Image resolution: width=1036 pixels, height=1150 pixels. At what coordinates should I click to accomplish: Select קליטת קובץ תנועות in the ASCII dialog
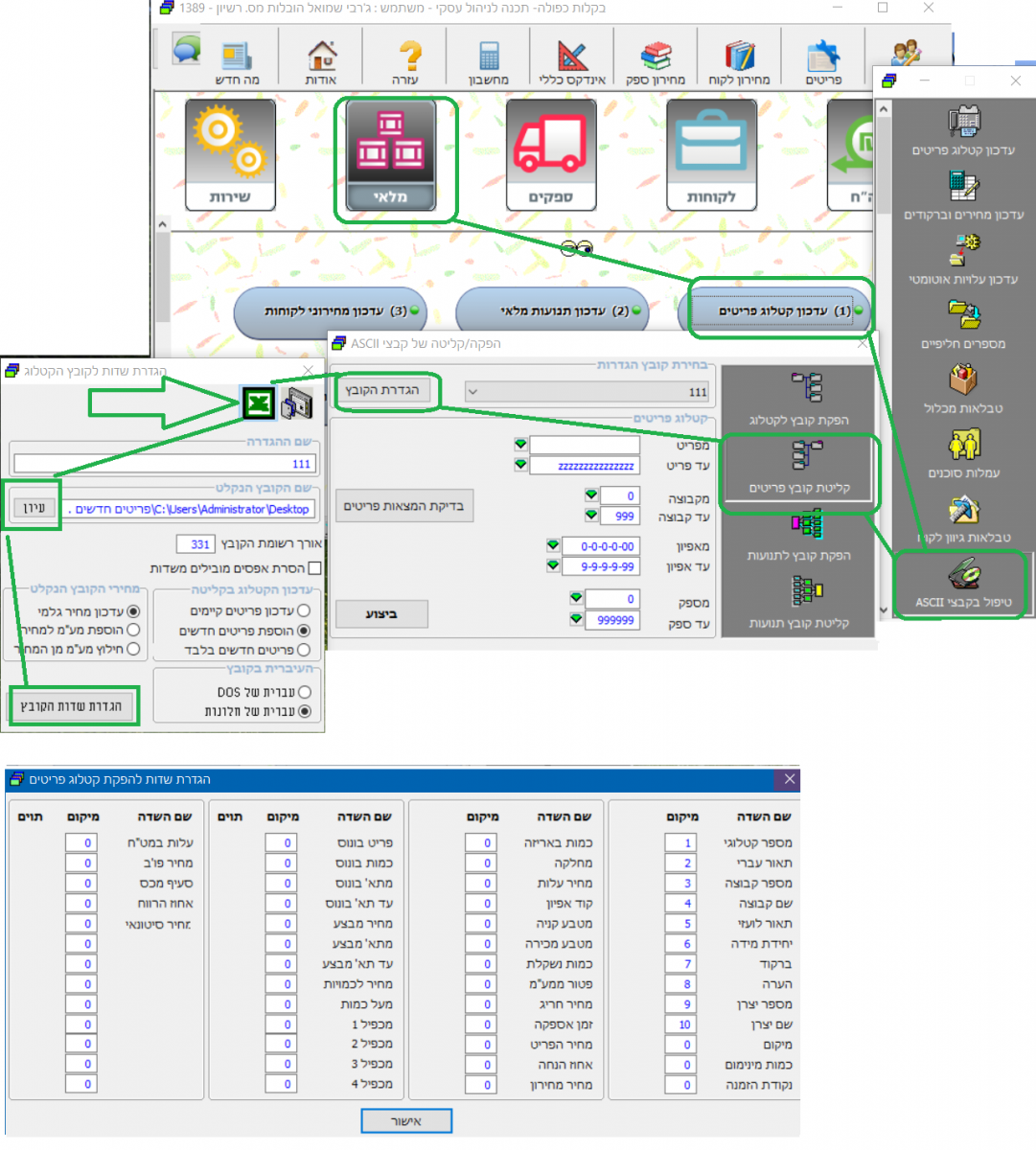(x=799, y=603)
